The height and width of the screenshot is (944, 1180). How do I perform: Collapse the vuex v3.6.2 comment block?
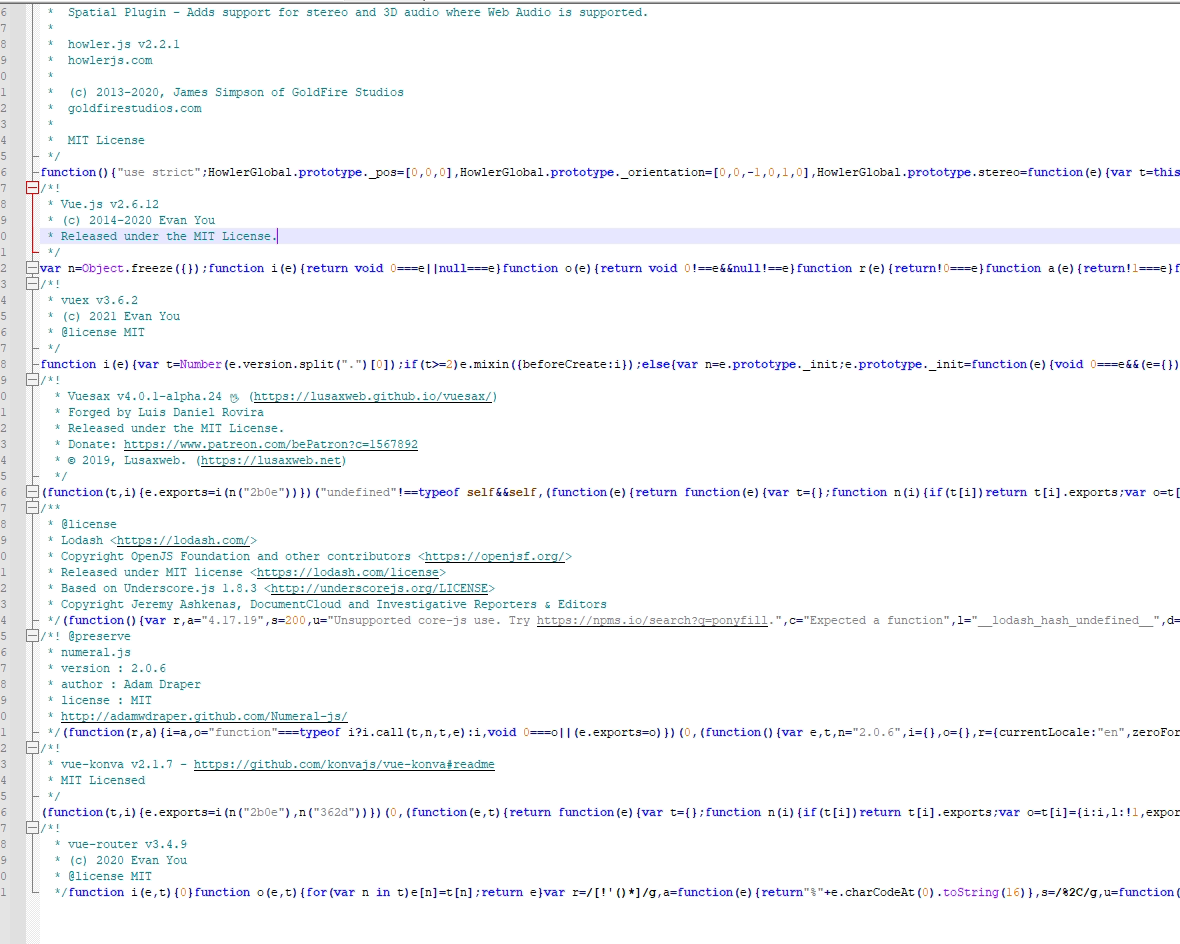(32, 284)
